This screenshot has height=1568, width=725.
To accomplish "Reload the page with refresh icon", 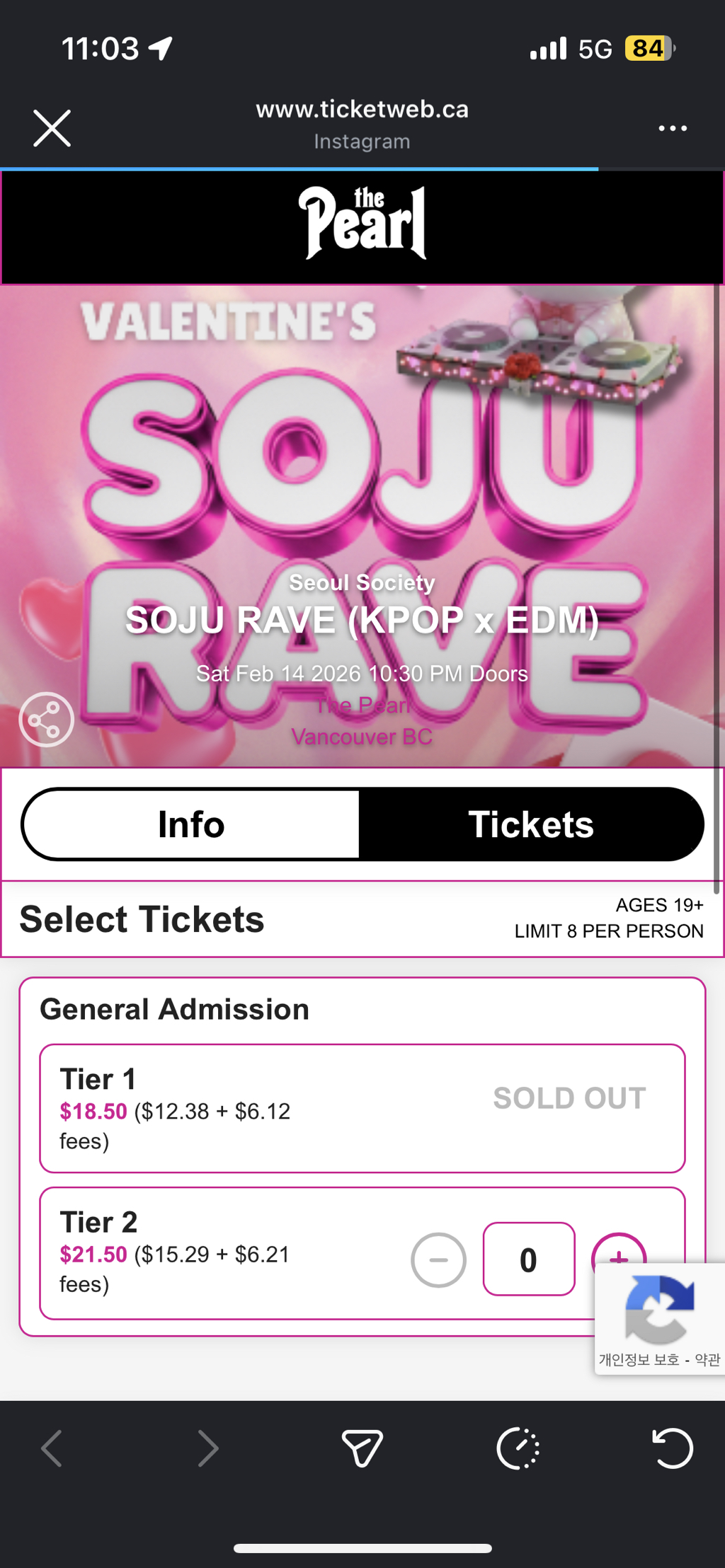I will pyautogui.click(x=672, y=1448).
